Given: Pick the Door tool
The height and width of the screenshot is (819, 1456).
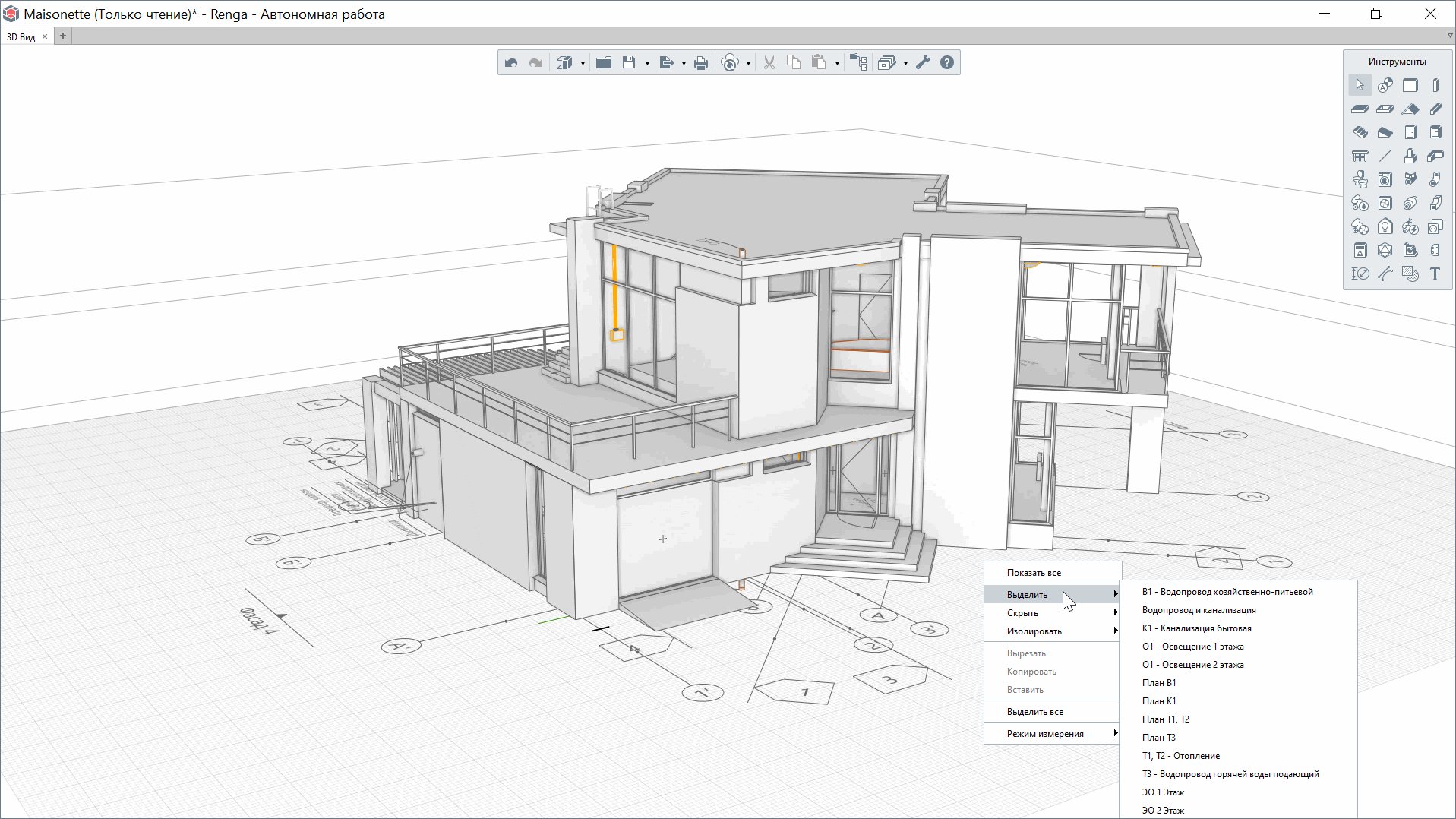Looking at the screenshot, I should pyautogui.click(x=1410, y=133).
